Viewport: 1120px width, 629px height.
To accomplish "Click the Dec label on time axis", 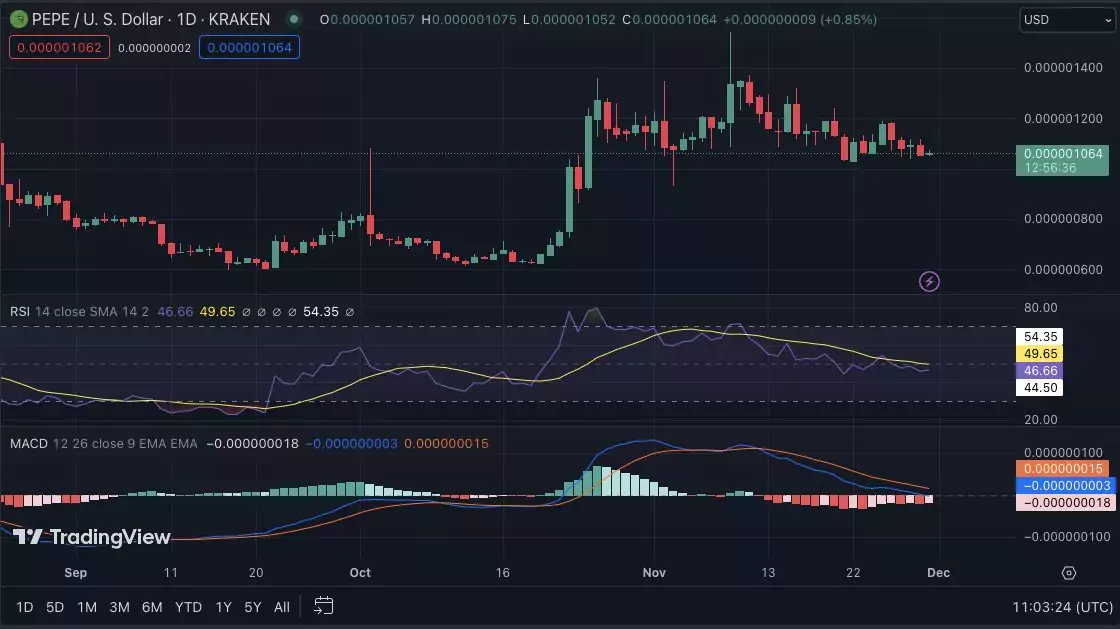I will tap(938, 573).
